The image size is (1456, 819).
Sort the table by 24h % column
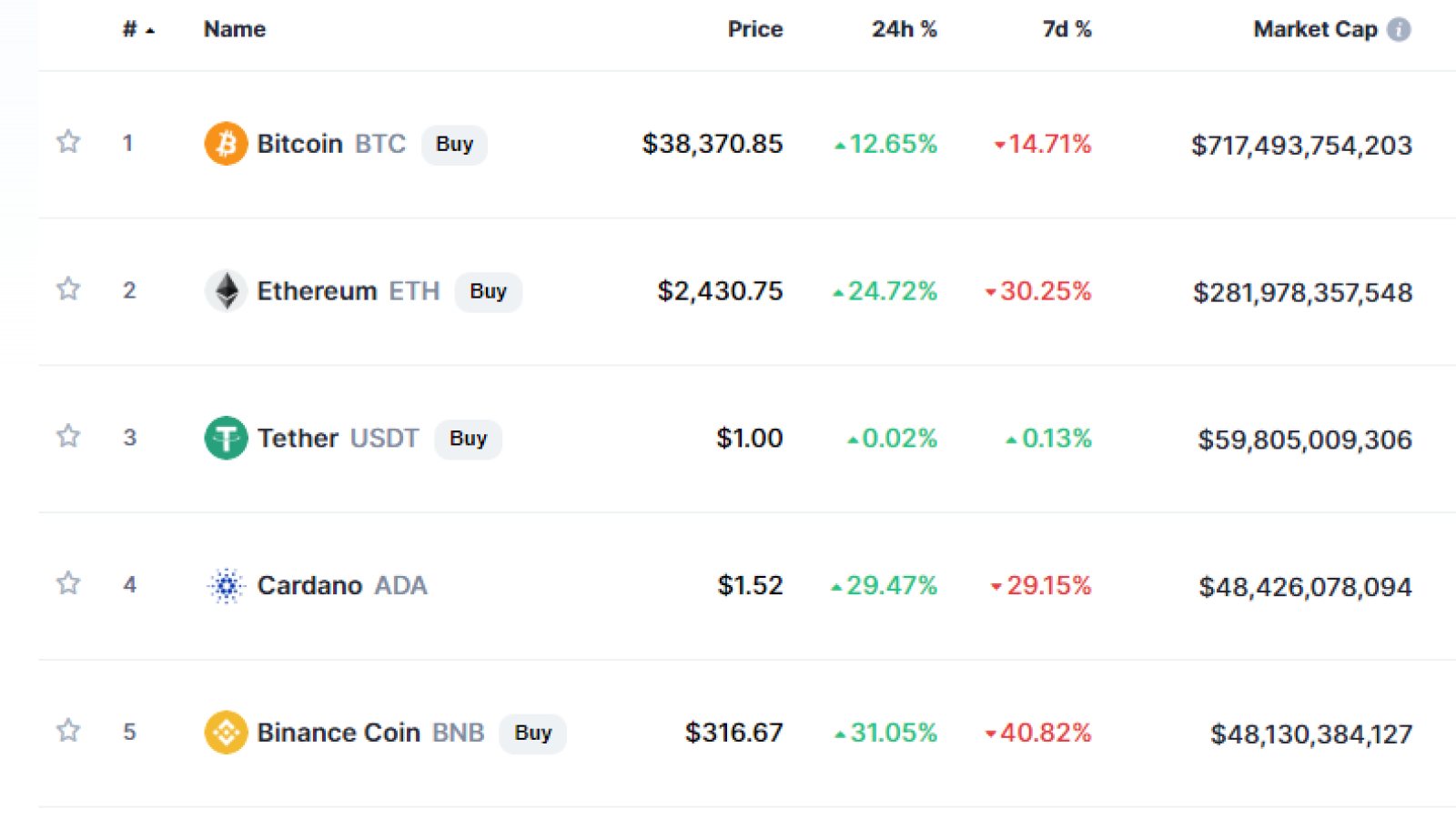tap(905, 29)
